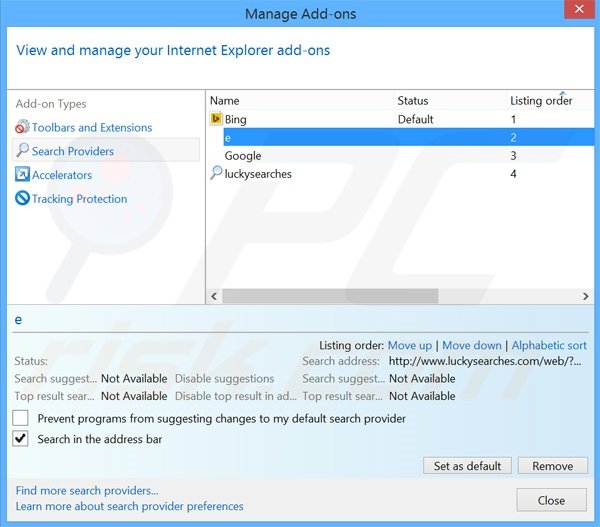
Task: Click the Move up link
Action: 410,345
